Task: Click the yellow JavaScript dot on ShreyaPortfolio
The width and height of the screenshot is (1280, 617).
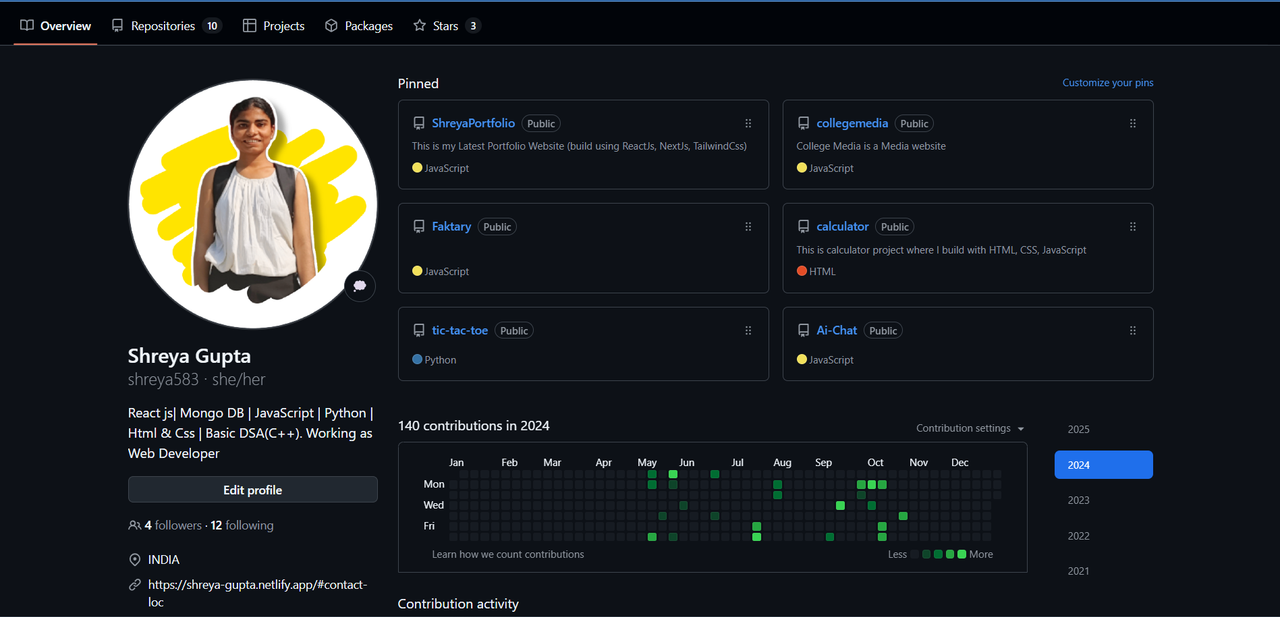Action: coord(417,168)
